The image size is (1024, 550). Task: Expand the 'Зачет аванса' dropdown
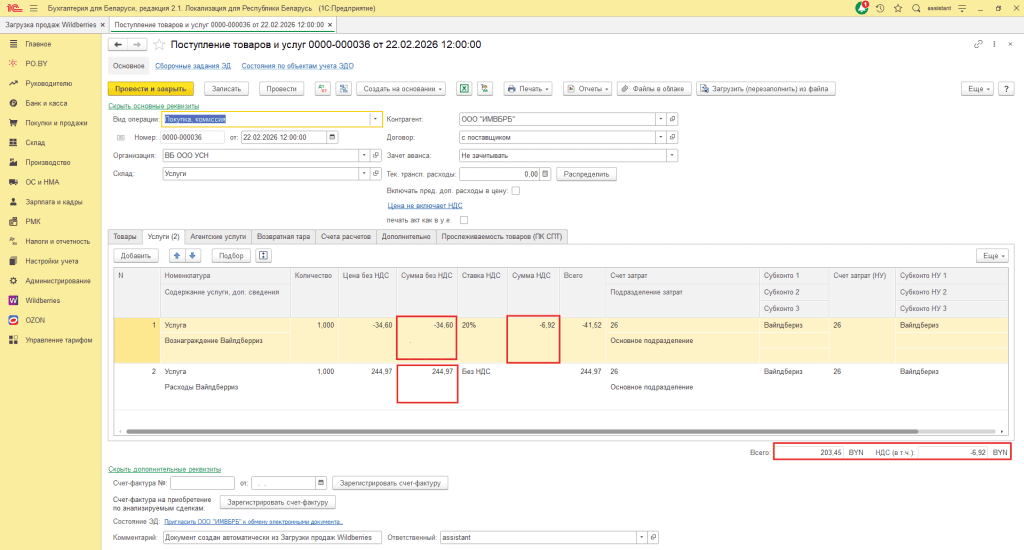(672, 155)
